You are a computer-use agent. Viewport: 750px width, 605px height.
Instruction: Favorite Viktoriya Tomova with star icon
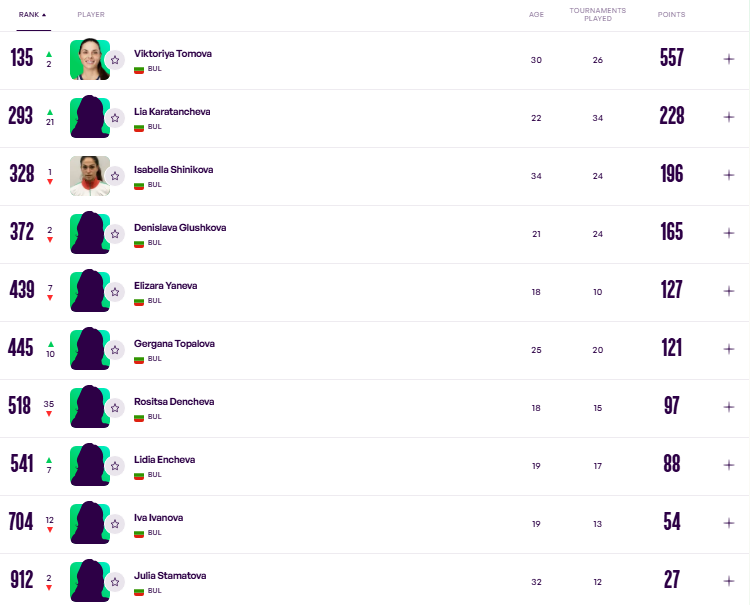(115, 60)
